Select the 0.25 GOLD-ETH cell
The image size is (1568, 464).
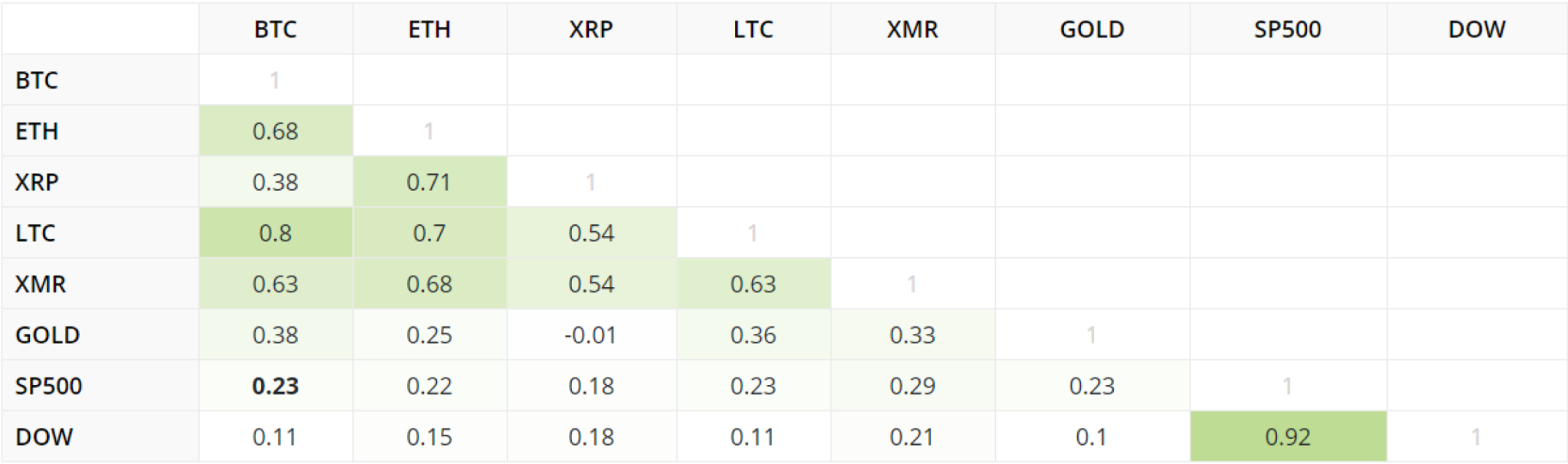click(430, 335)
